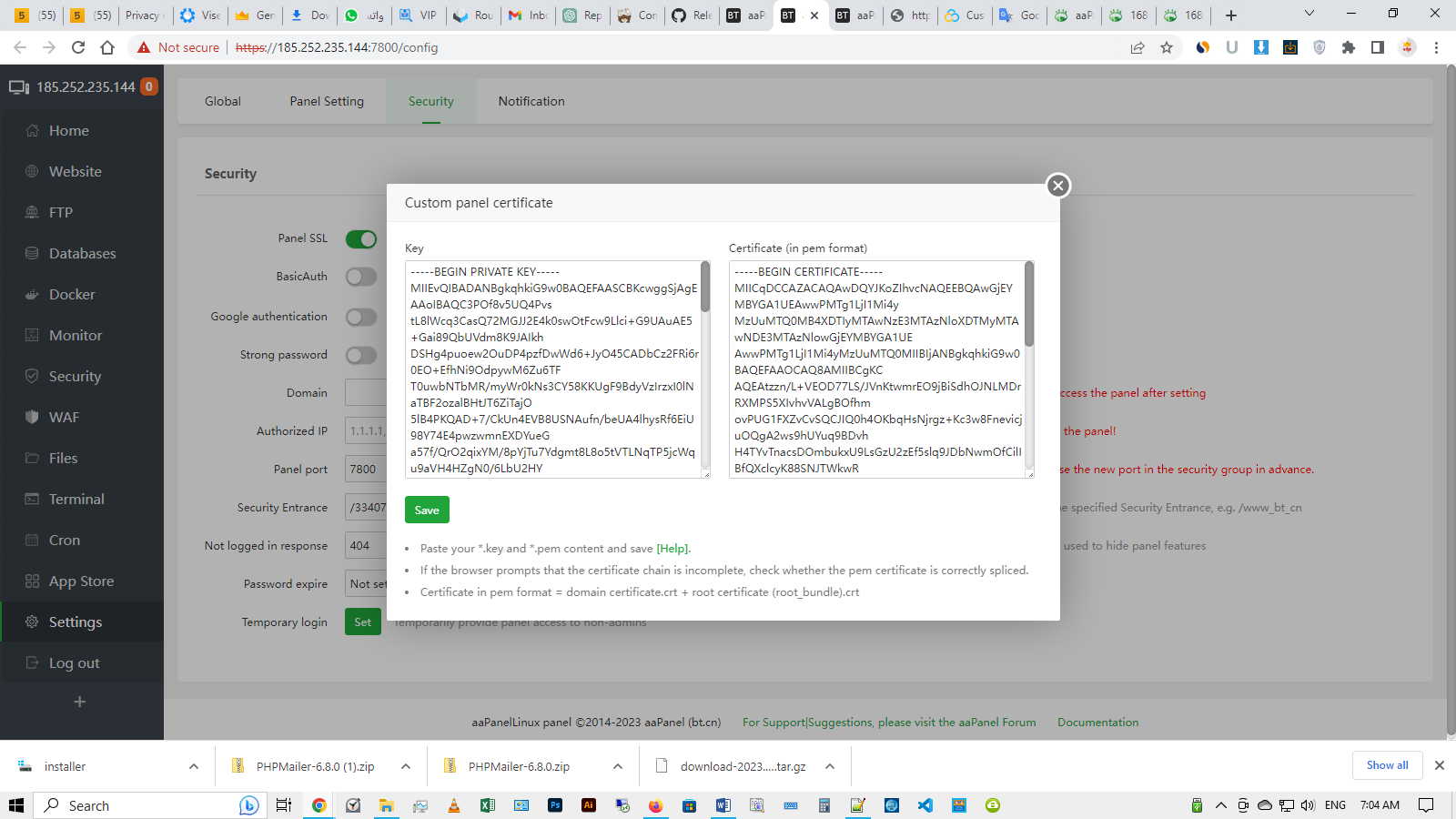Switch to the Global settings tab
Image resolution: width=1456 pixels, height=819 pixels.
click(x=223, y=101)
